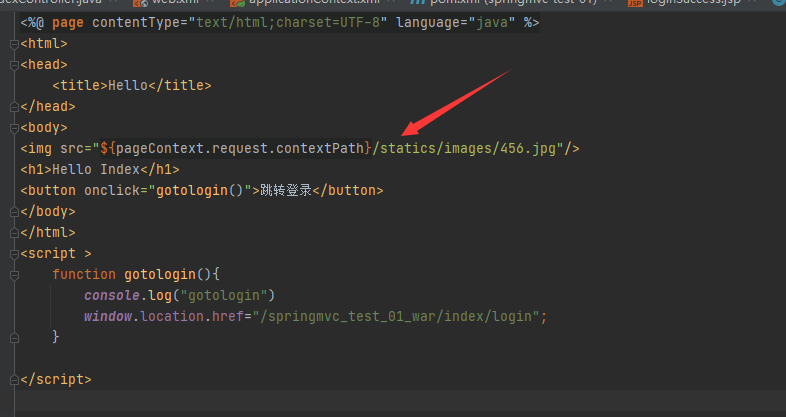Collapse the <script> block fold marker

(x=14, y=254)
